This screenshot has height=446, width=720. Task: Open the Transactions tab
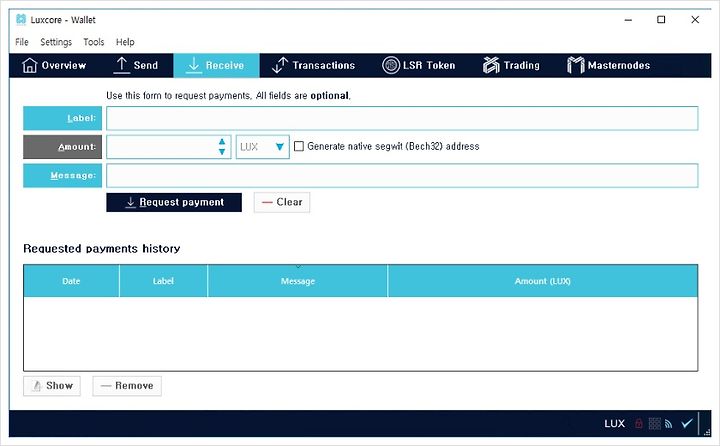click(x=313, y=65)
